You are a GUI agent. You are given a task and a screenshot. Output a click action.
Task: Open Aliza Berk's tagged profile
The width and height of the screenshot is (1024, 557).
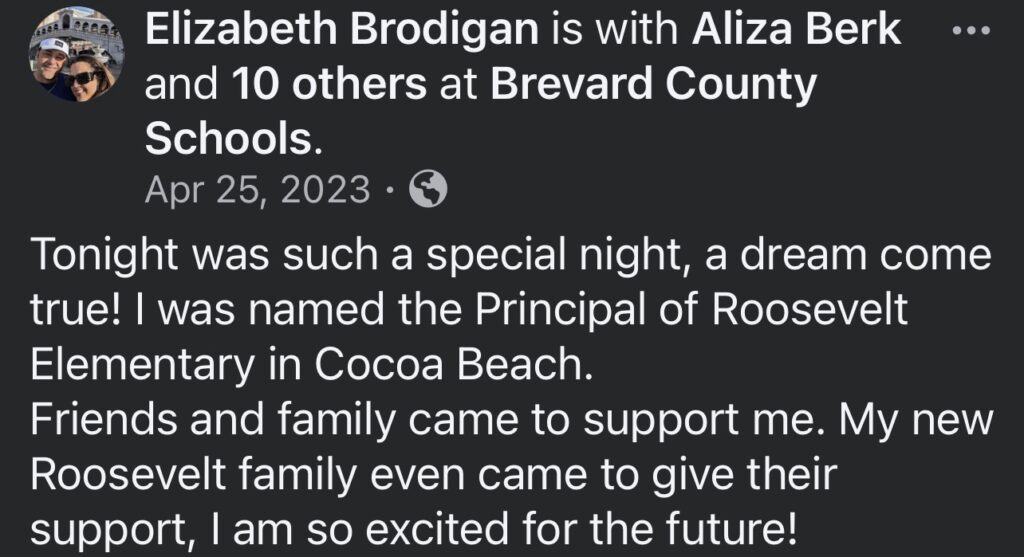(796, 32)
